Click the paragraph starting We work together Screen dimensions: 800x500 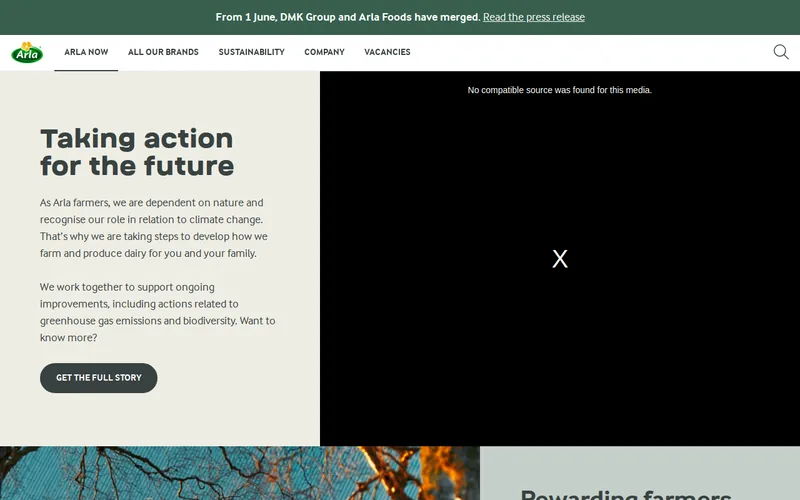tap(158, 312)
